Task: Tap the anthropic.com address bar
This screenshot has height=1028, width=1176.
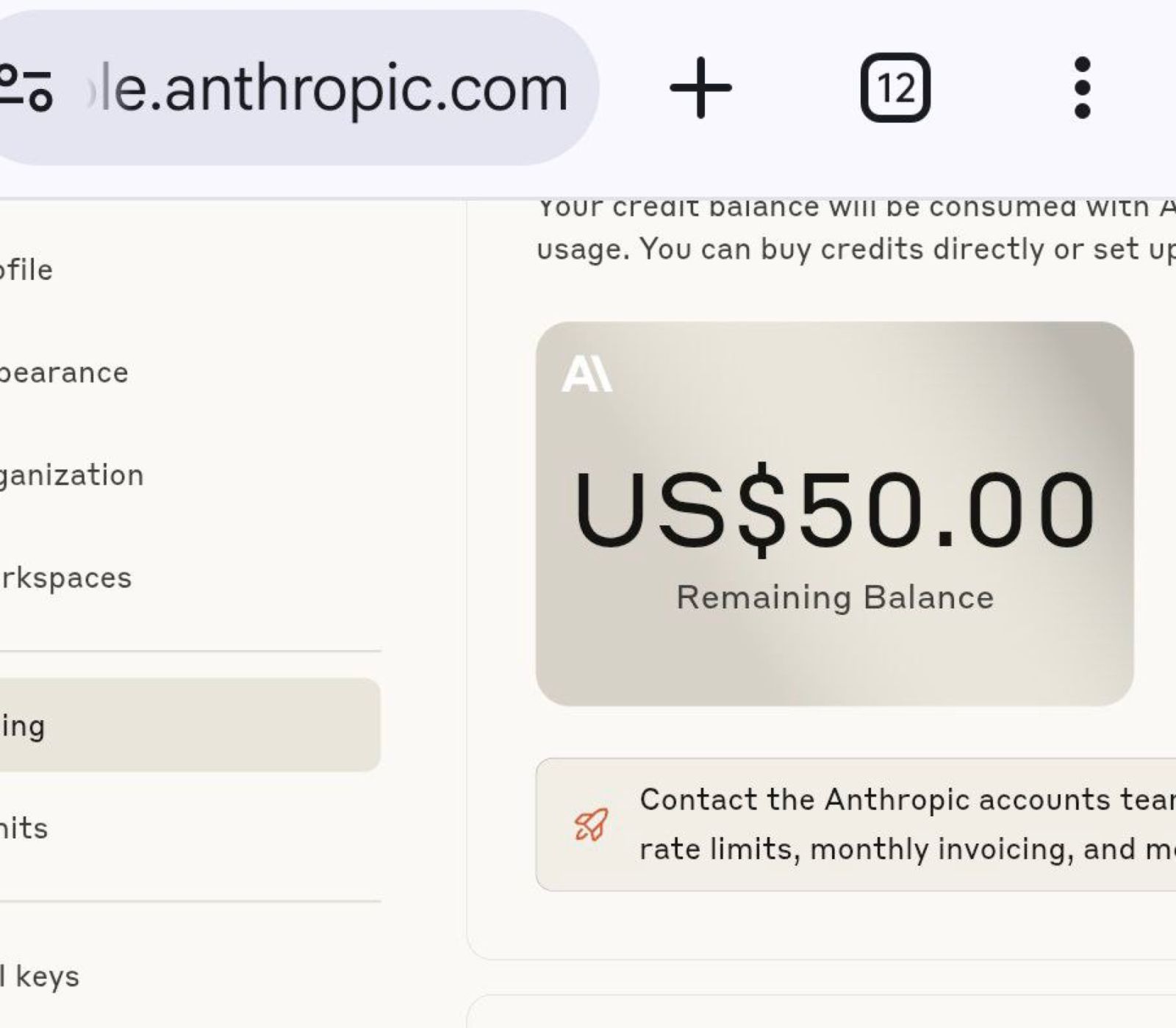Action: click(331, 89)
